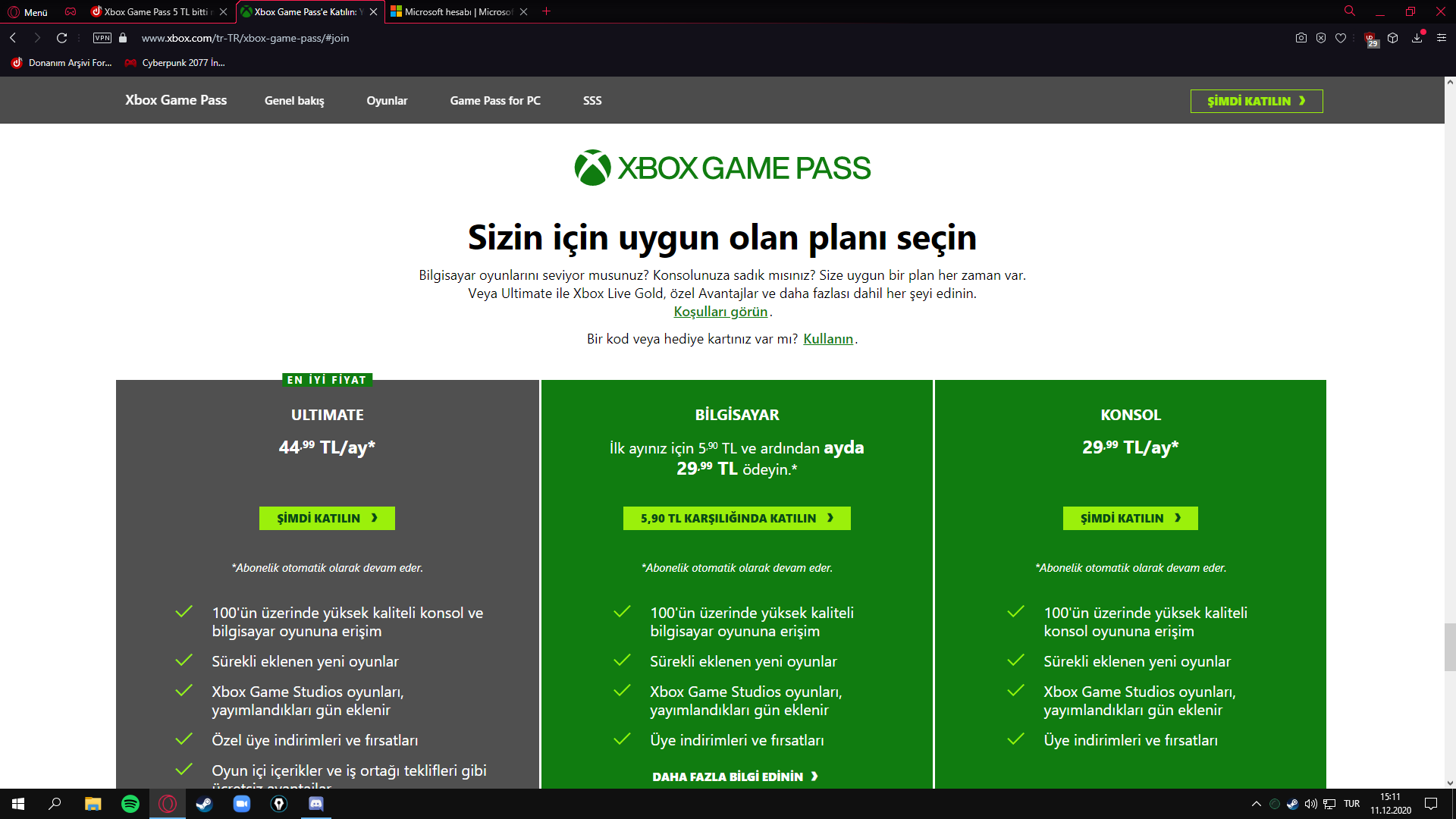Open the 'SSS' nav item

point(592,101)
